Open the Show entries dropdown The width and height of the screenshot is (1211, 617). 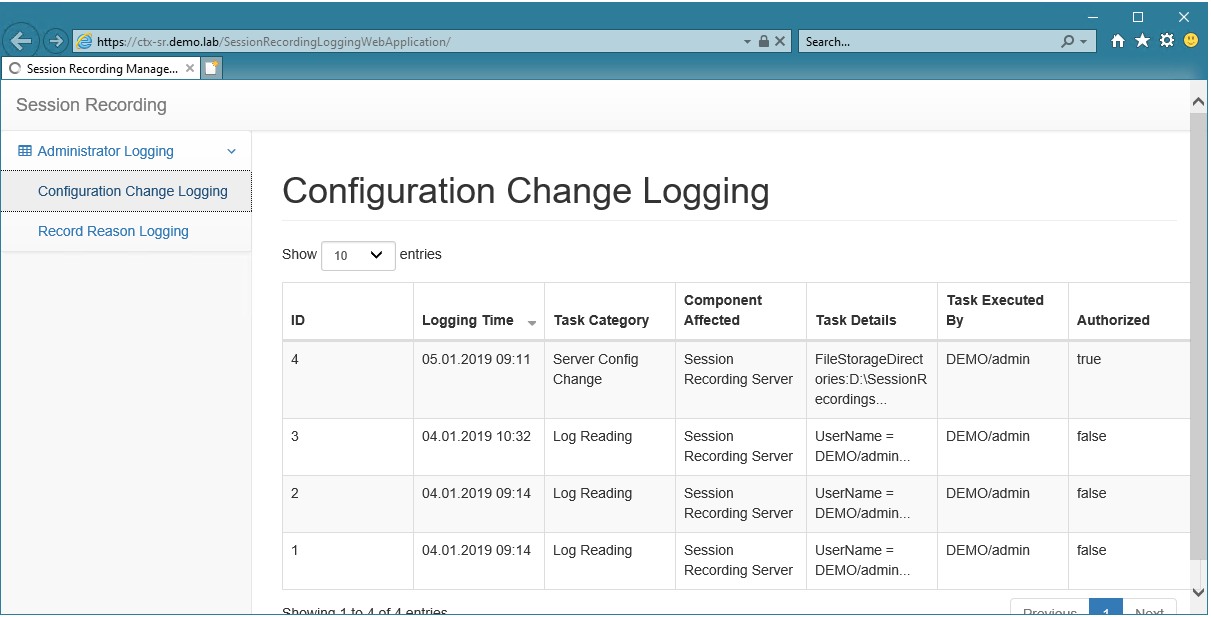point(357,256)
